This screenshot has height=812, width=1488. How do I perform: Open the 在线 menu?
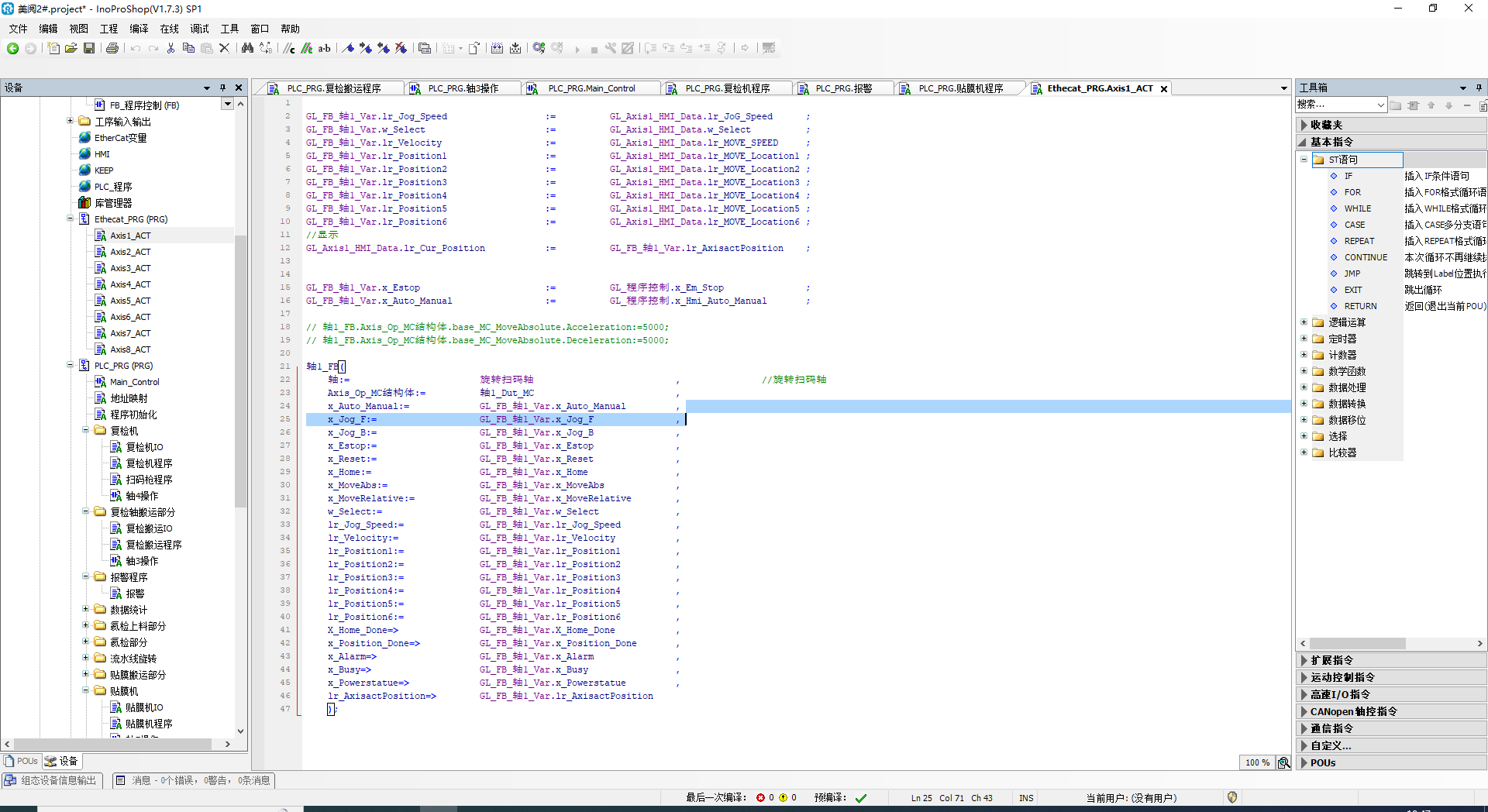(169, 29)
